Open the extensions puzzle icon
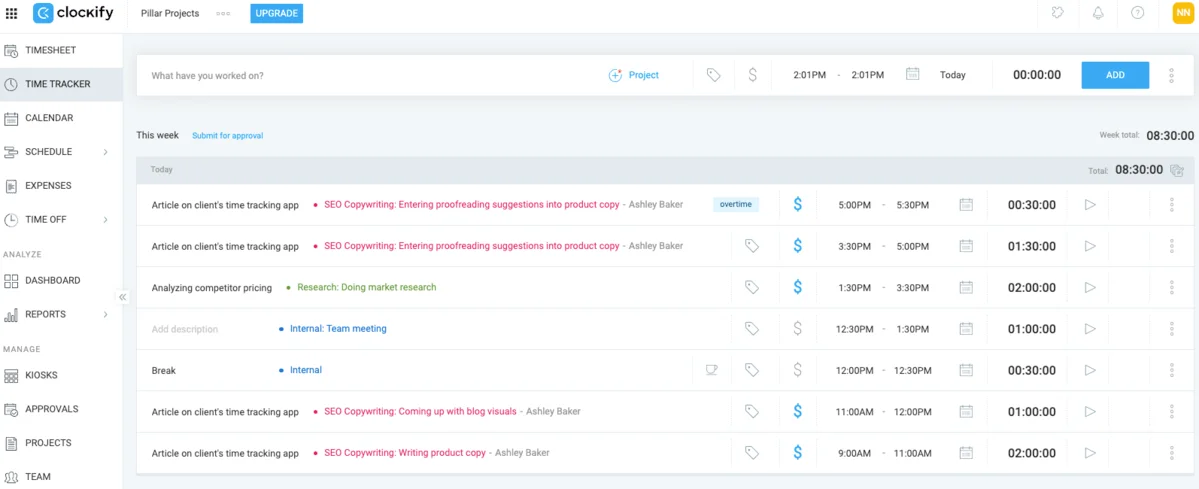 pos(1059,13)
